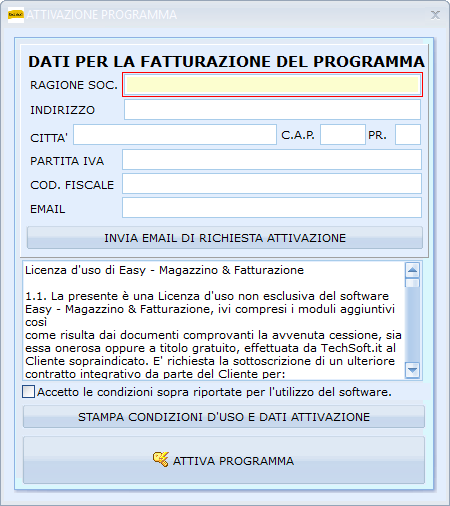This screenshot has height=506, width=450.
Task: Click the 'C.A.P.' label
Action: click(x=298, y=135)
